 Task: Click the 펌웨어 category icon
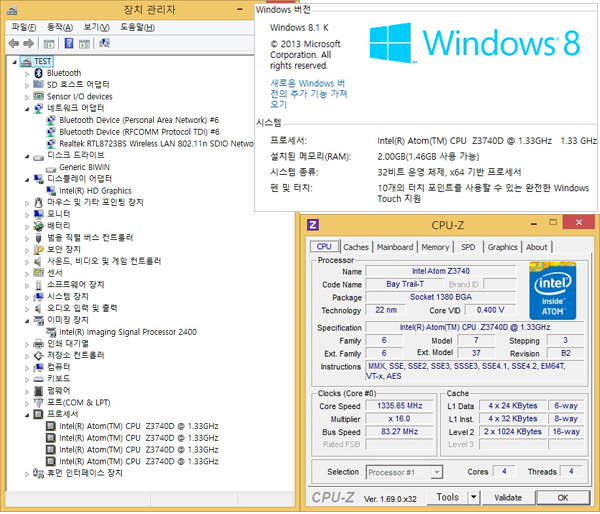click(x=38, y=391)
